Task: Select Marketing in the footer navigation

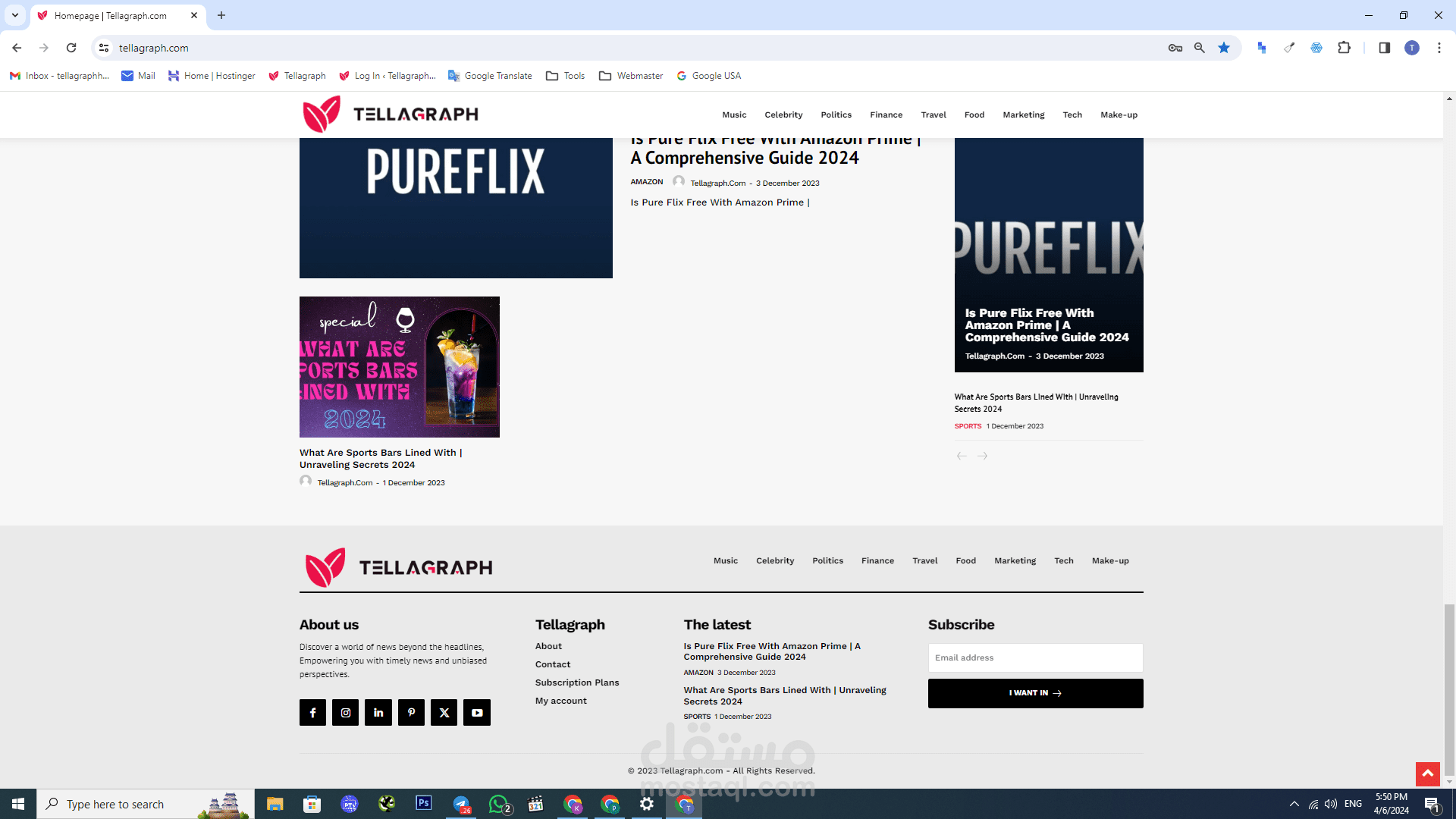Action: [x=1015, y=561]
